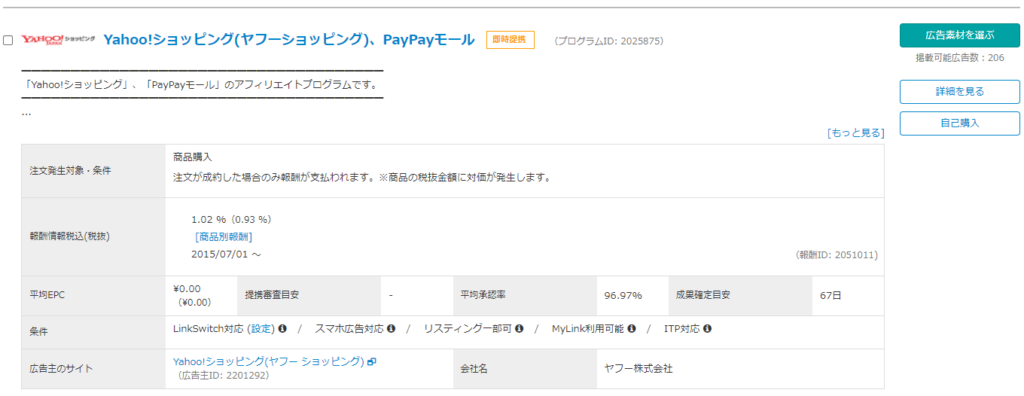1024x396 pixels.
Task: Click the 広告主ID: 2201292 text
Action: click(x=223, y=376)
